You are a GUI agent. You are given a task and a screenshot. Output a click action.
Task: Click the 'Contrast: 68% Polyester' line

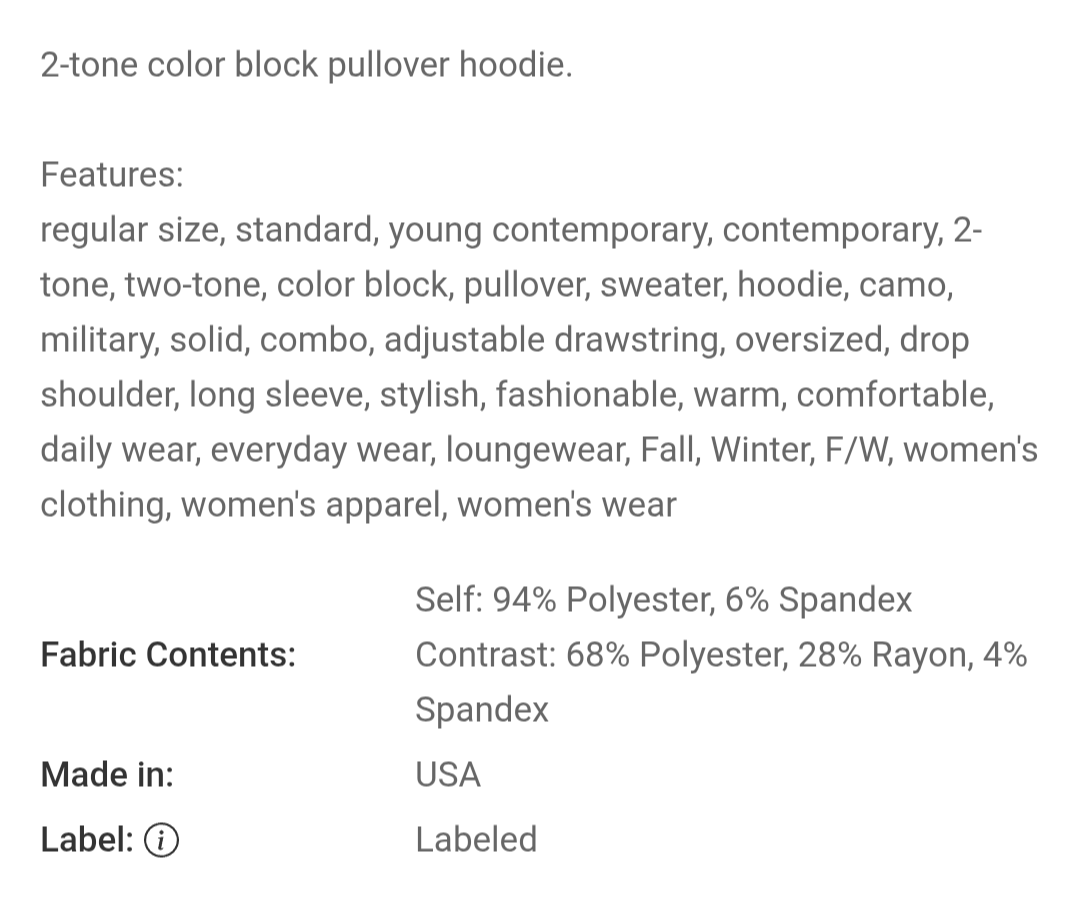coord(721,654)
